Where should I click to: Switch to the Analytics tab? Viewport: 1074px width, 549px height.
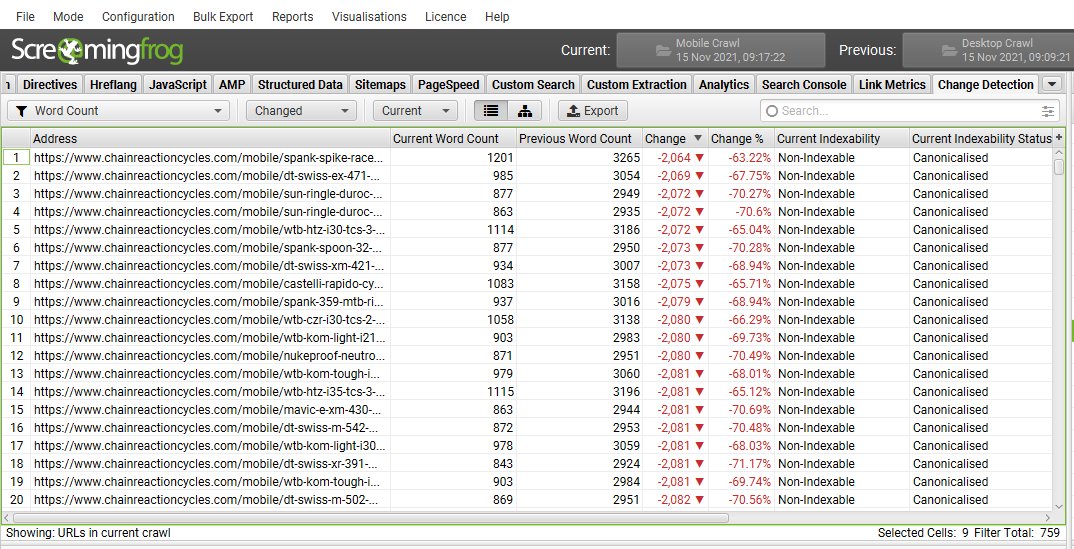coord(723,85)
